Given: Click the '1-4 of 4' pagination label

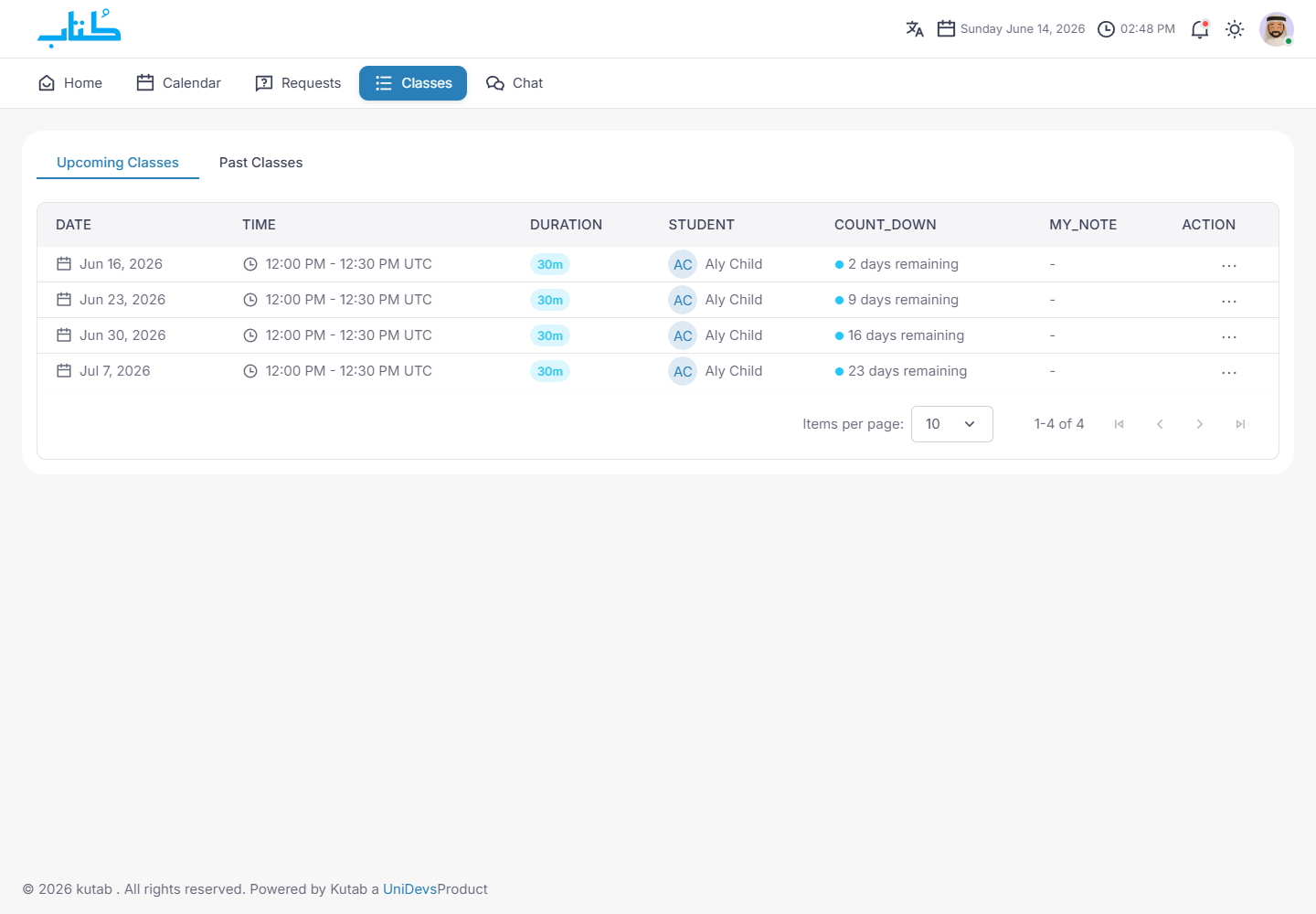Looking at the screenshot, I should pyautogui.click(x=1059, y=424).
